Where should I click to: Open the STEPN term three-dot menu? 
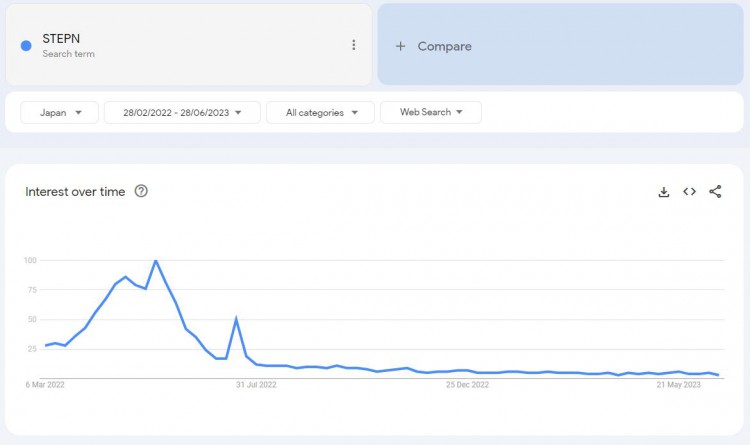[353, 45]
